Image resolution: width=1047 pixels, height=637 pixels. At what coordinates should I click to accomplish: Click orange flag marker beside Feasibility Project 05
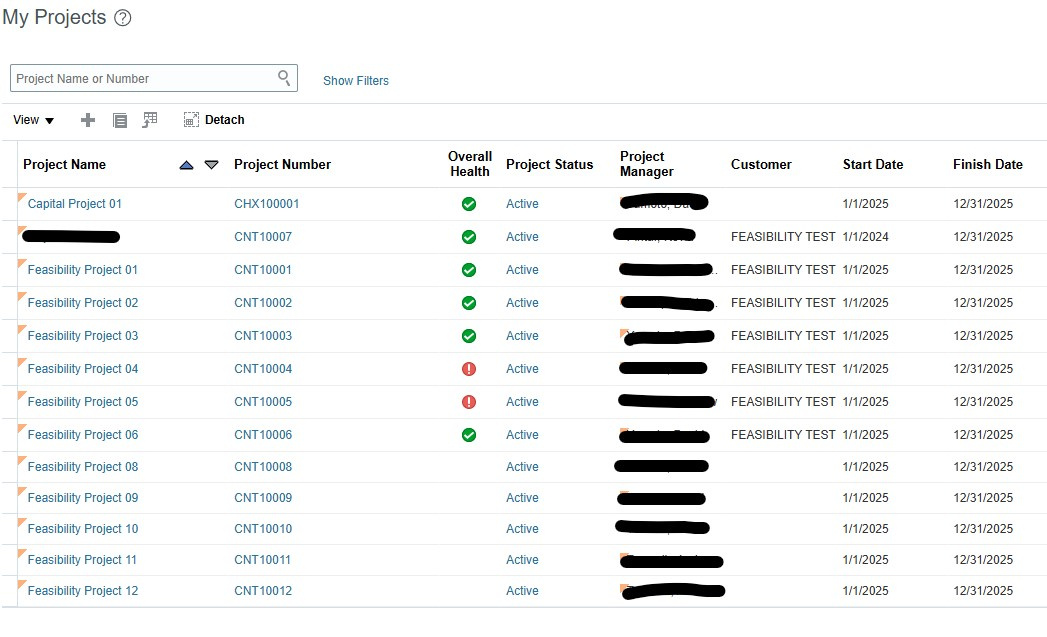[22, 396]
